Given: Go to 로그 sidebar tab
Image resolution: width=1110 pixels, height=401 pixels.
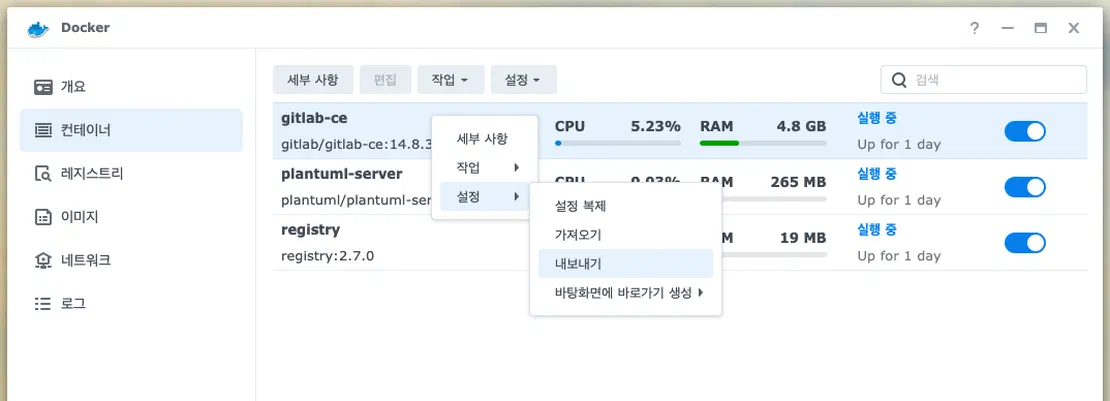Looking at the screenshot, I should tap(131, 304).
